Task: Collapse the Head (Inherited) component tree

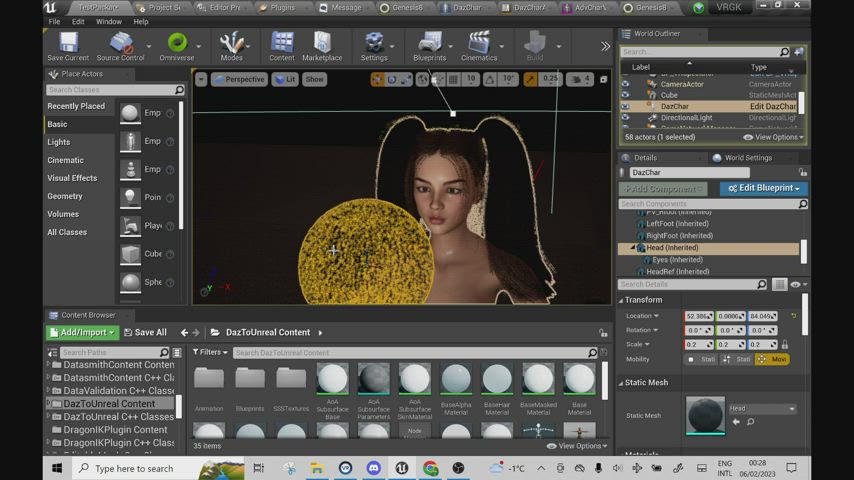Action: pyautogui.click(x=633, y=248)
